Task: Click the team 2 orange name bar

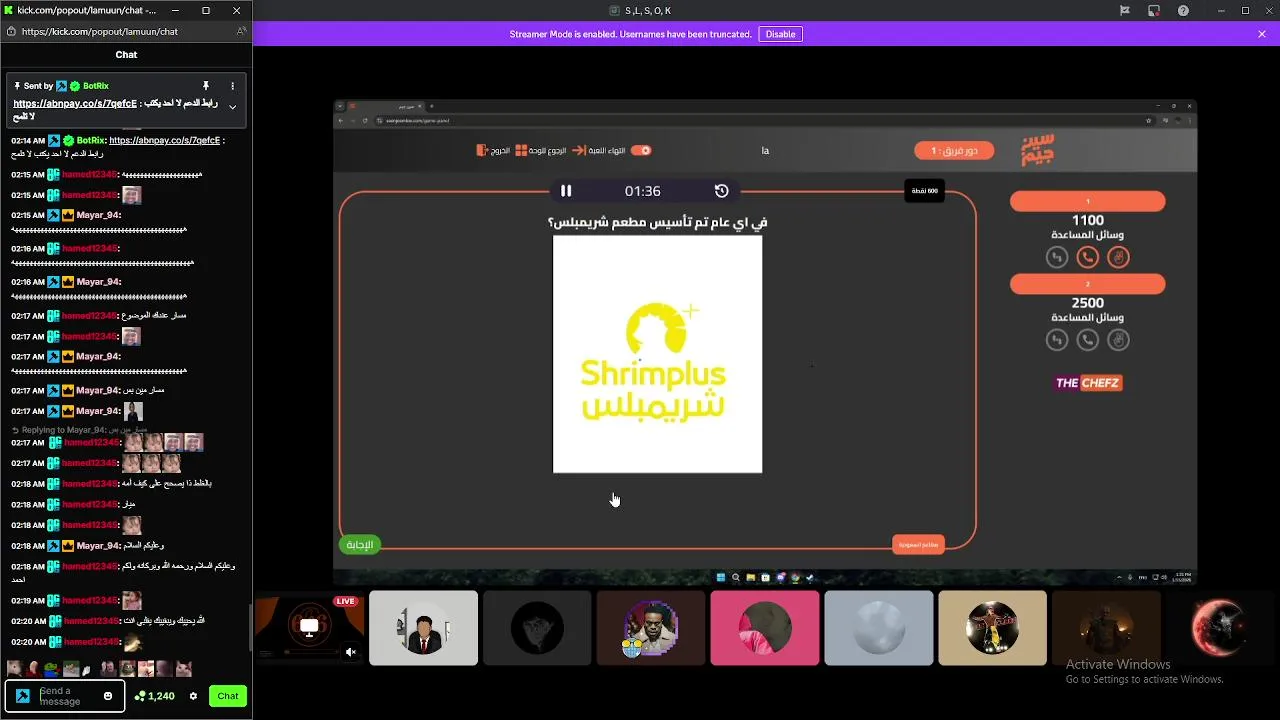Action: tap(1088, 285)
